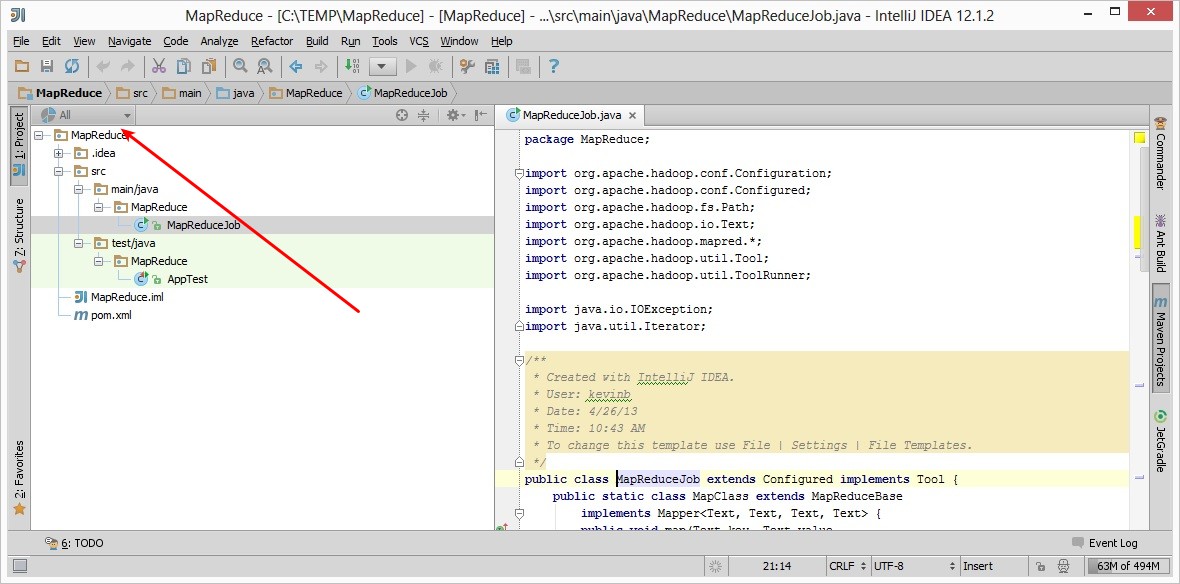Click the Open folder toolbar icon
Screen dimensions: 1180x584
22,66
